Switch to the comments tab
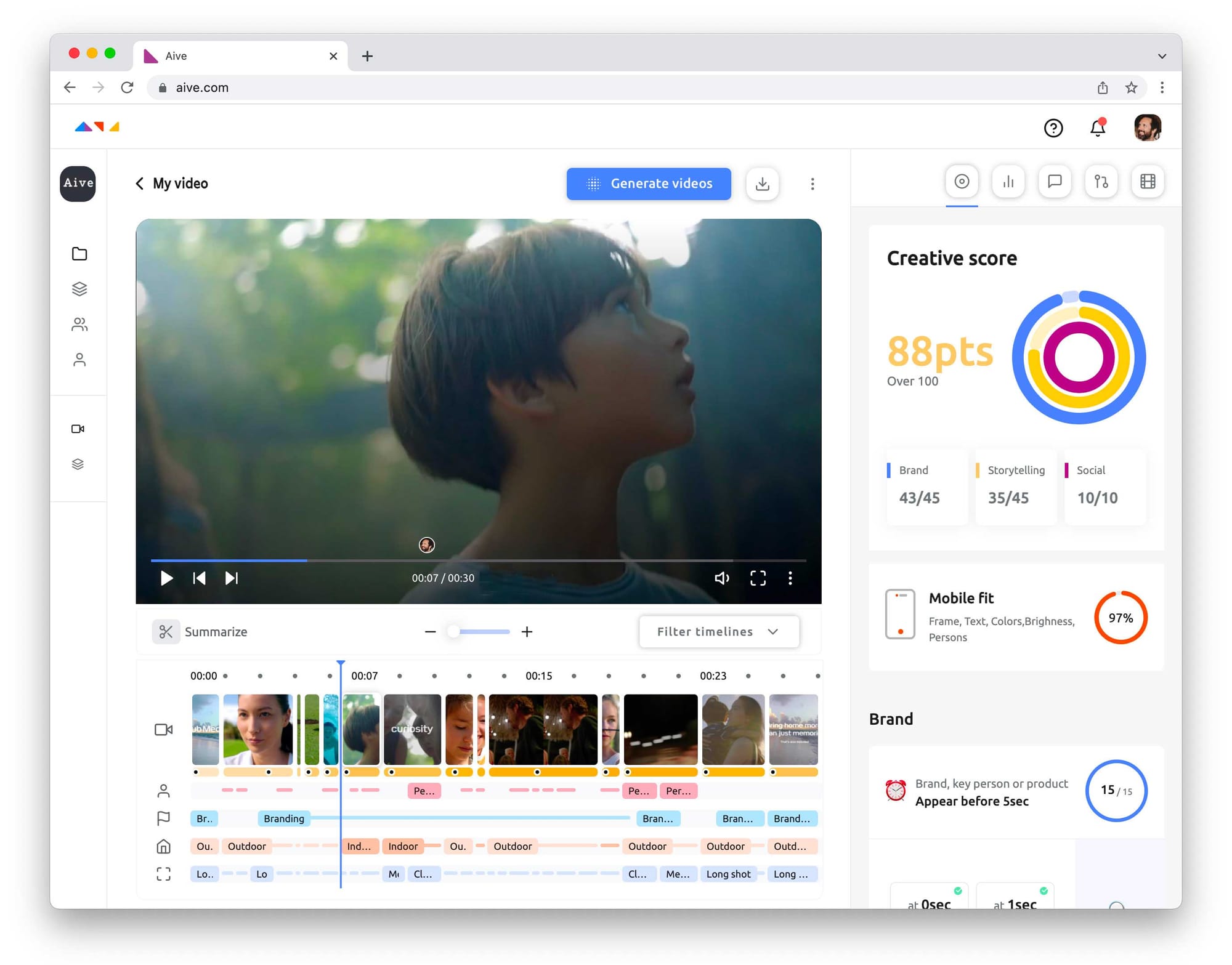The height and width of the screenshot is (965, 1232). click(x=1054, y=182)
